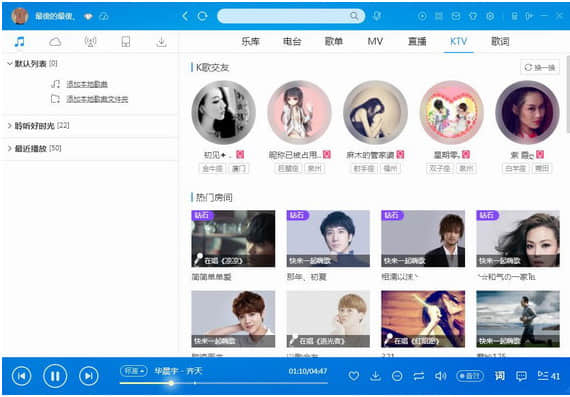The image size is (570, 397).
Task: Open the local downloads sidebar icon
Action: coord(161,42)
